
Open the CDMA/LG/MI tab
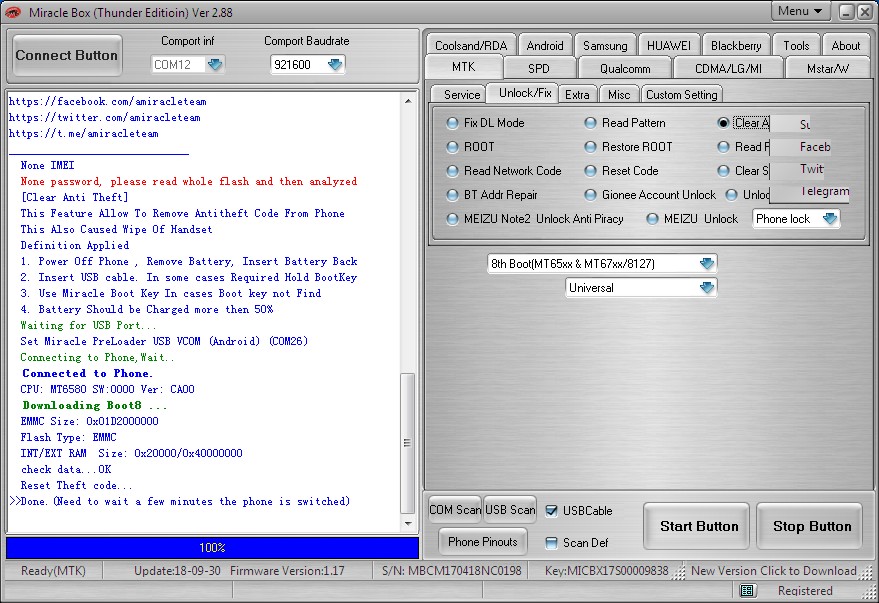click(728, 68)
